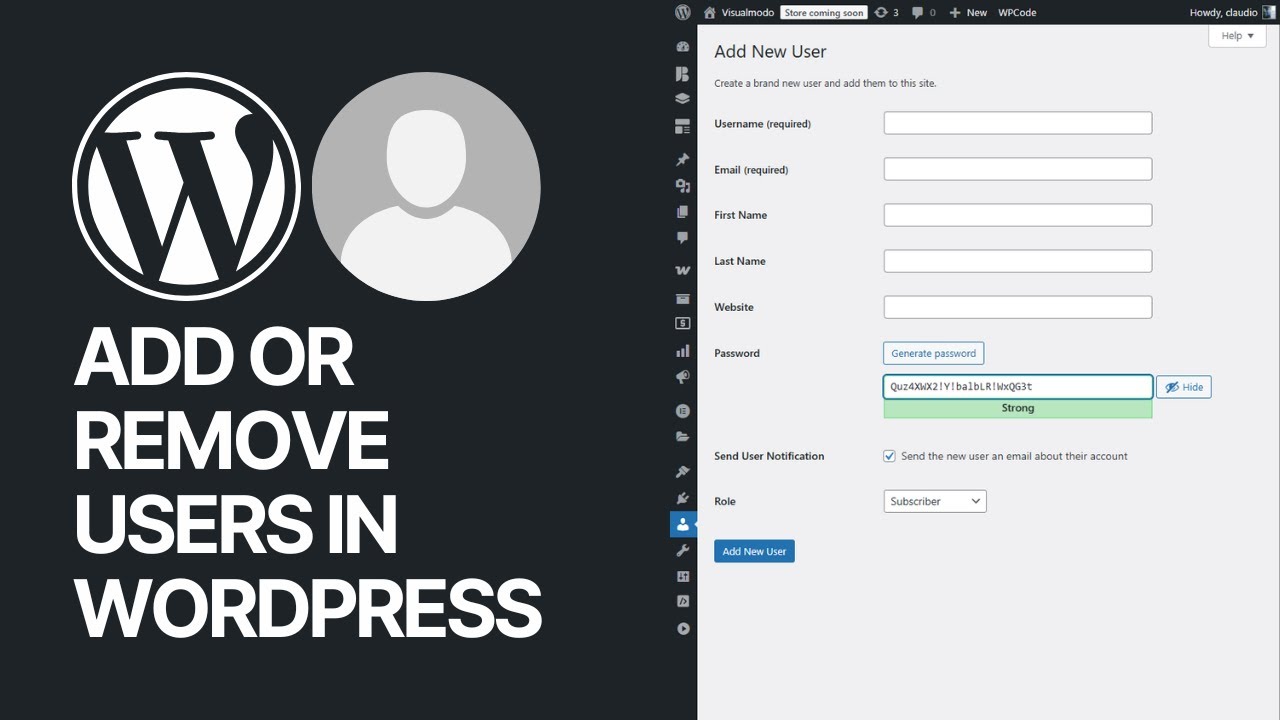Open the Media icon in sidebar
The height and width of the screenshot is (720, 1280).
[683, 185]
